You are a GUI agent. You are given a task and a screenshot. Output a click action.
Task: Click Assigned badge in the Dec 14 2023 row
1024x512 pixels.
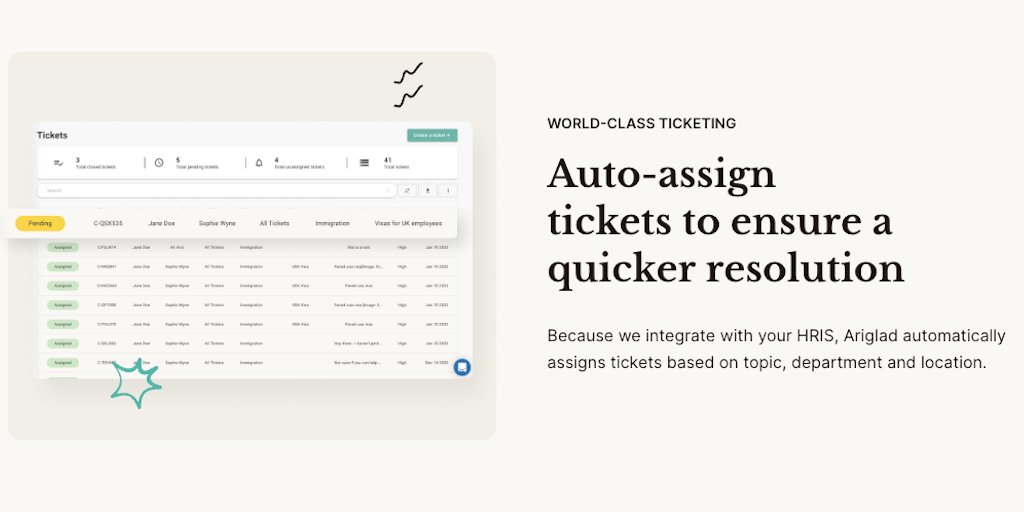[x=63, y=362]
